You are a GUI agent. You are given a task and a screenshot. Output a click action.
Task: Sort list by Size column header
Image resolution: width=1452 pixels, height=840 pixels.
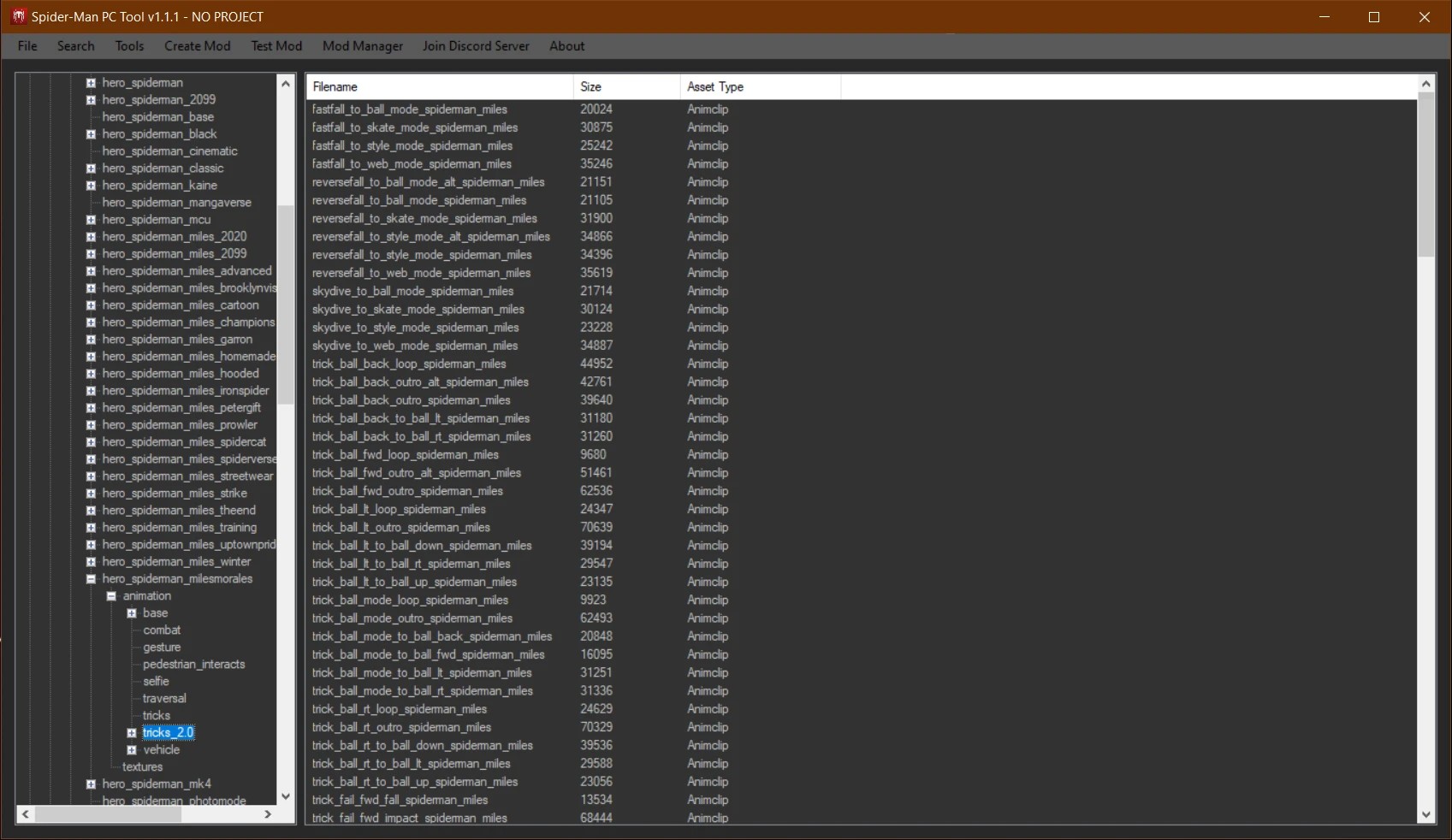[626, 87]
